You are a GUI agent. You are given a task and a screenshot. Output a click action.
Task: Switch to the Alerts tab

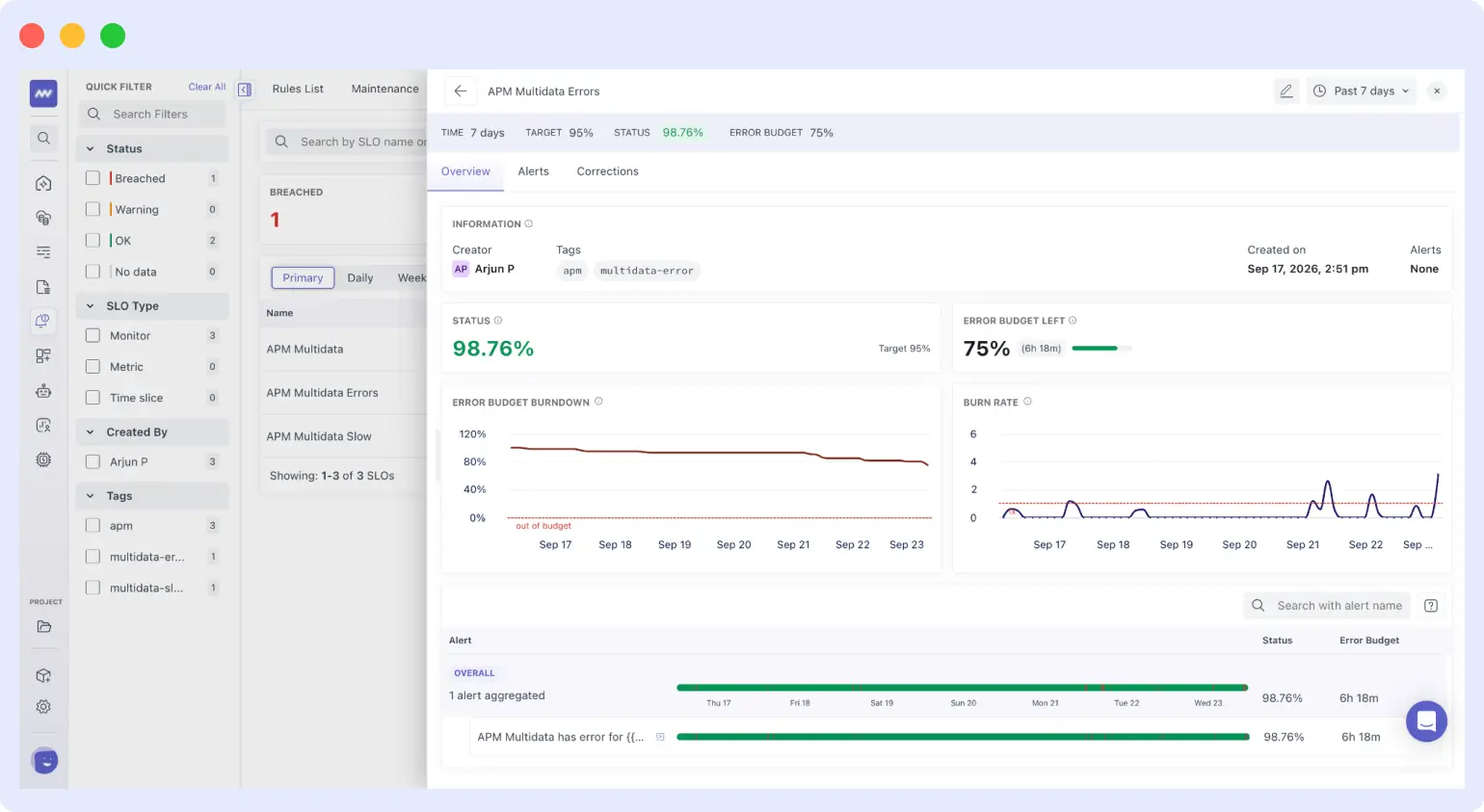pos(533,171)
